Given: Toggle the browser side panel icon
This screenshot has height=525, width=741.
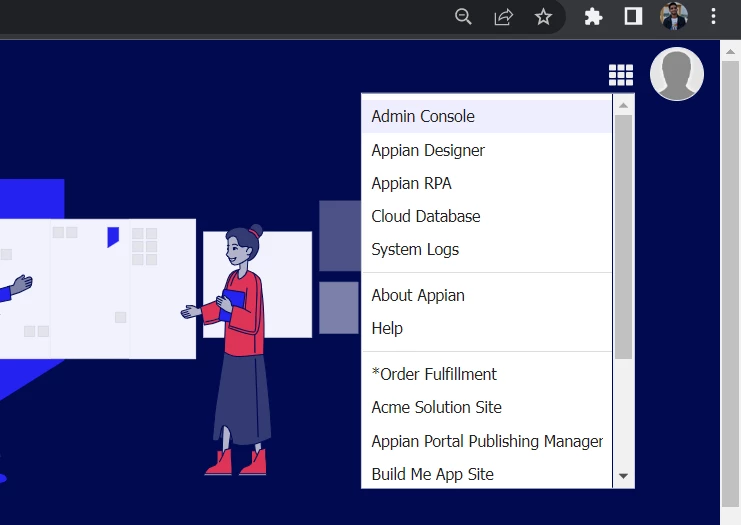Looking at the screenshot, I should coord(633,17).
